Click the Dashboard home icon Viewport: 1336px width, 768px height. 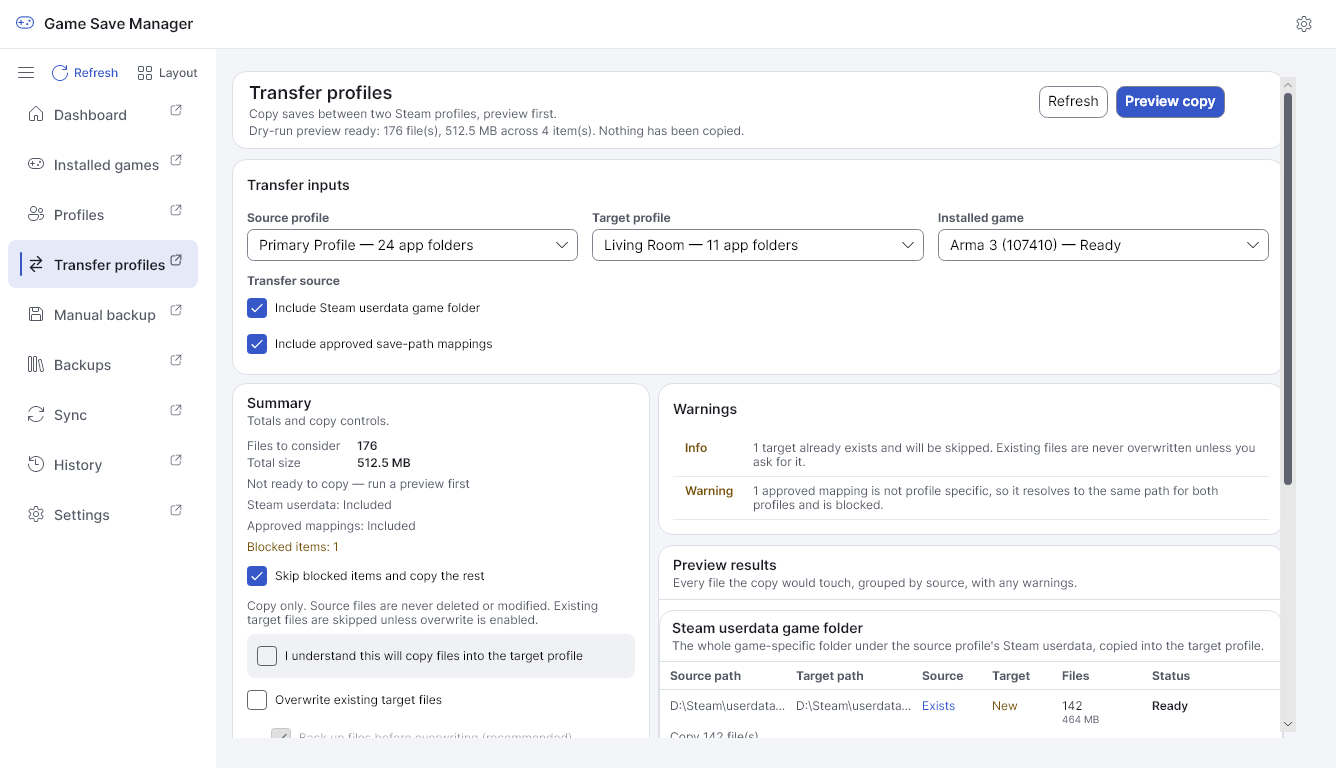[x=36, y=114]
